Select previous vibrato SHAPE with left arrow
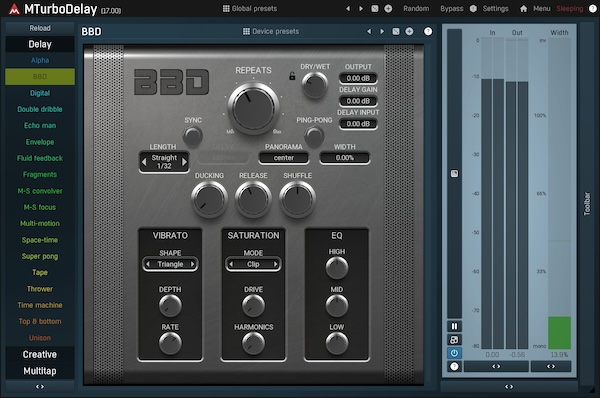The image size is (600, 398). coord(148,264)
